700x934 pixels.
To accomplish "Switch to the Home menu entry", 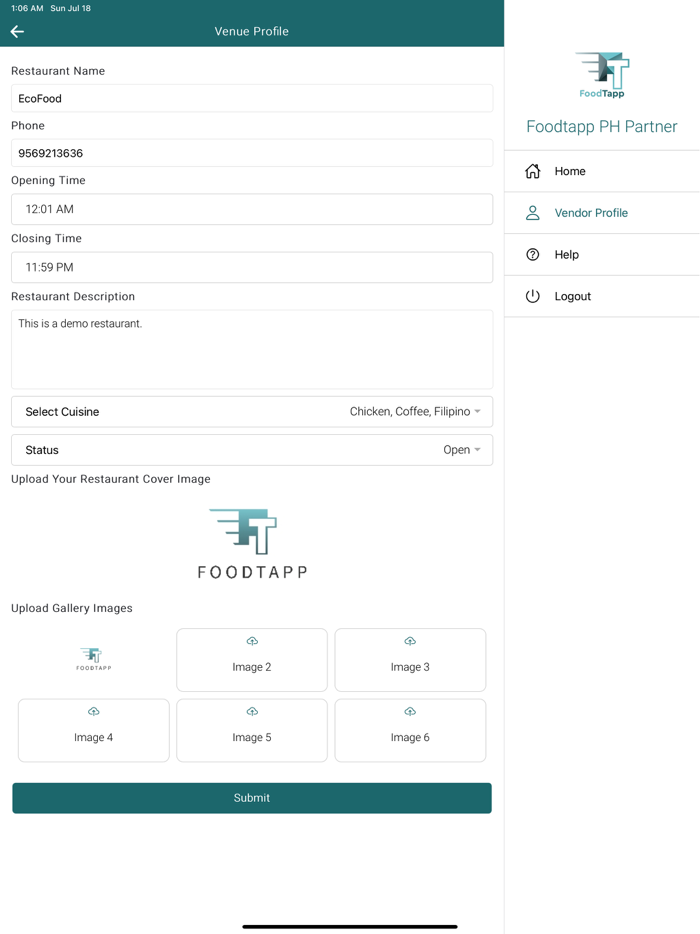I will (569, 171).
